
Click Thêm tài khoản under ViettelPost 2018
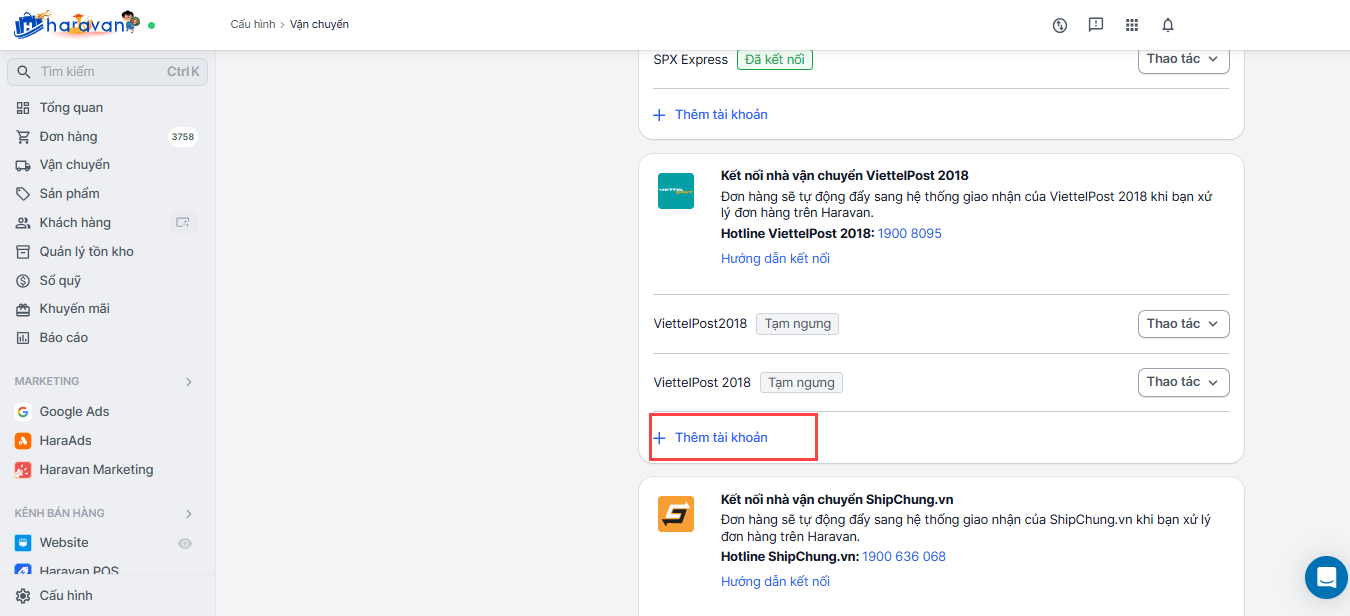(711, 438)
